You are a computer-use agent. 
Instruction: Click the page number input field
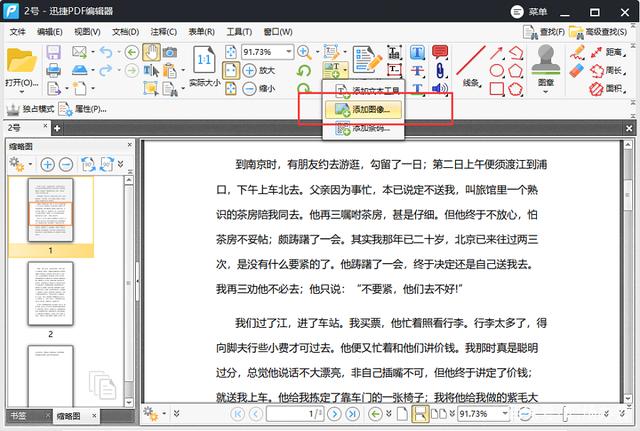tap(296, 414)
